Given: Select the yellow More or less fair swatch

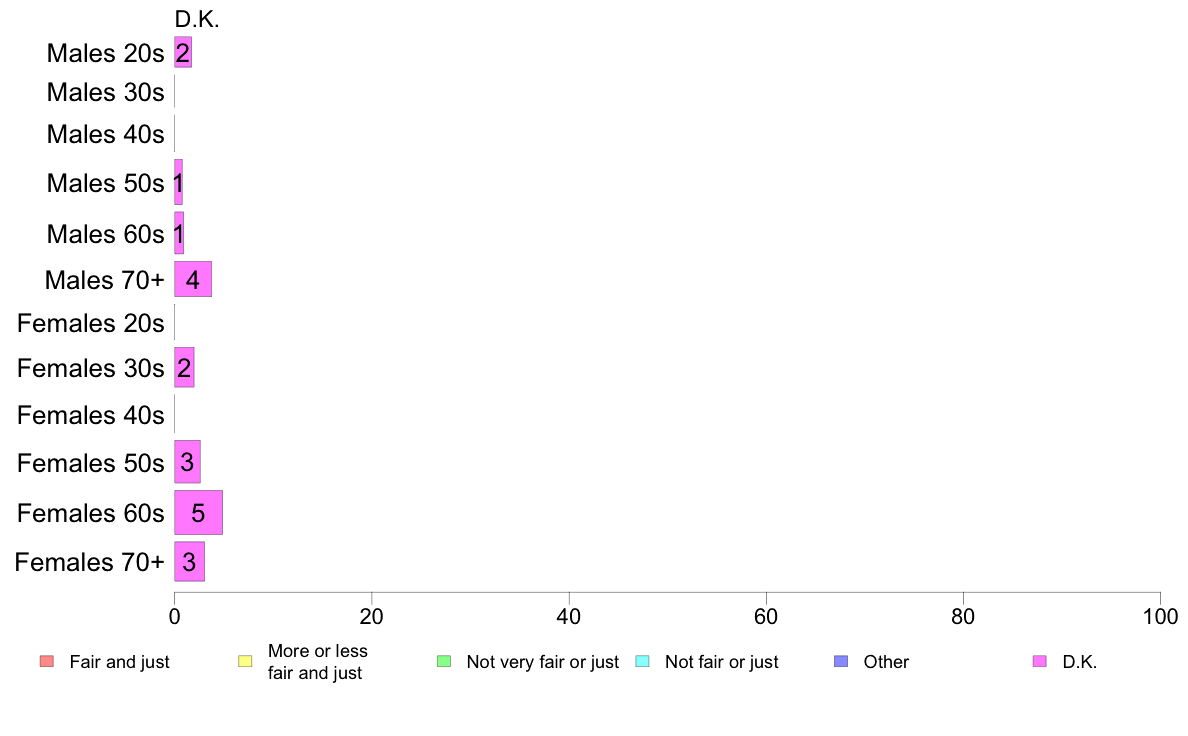Looking at the screenshot, I should coord(245,662).
